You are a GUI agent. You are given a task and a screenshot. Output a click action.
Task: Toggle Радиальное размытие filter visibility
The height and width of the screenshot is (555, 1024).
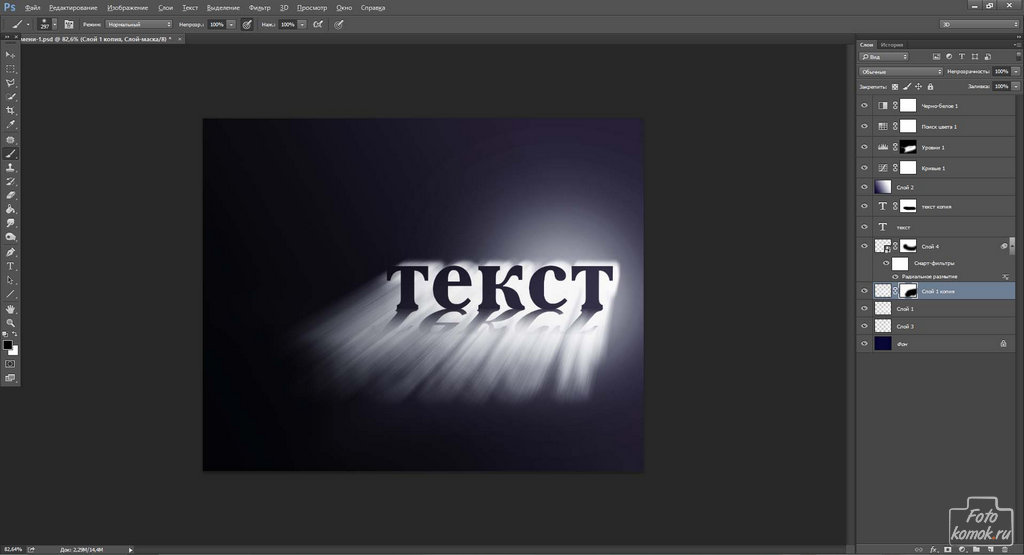pyautogui.click(x=895, y=277)
